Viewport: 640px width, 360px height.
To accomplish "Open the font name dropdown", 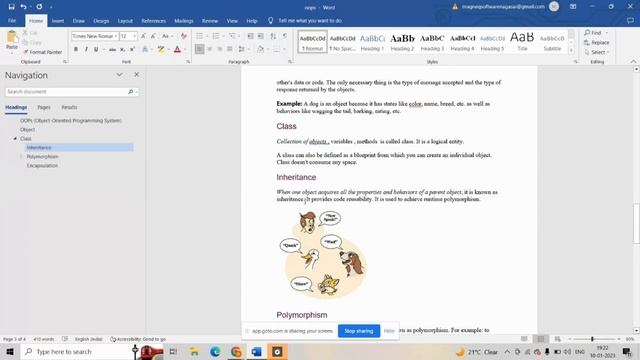I will tap(116, 36).
